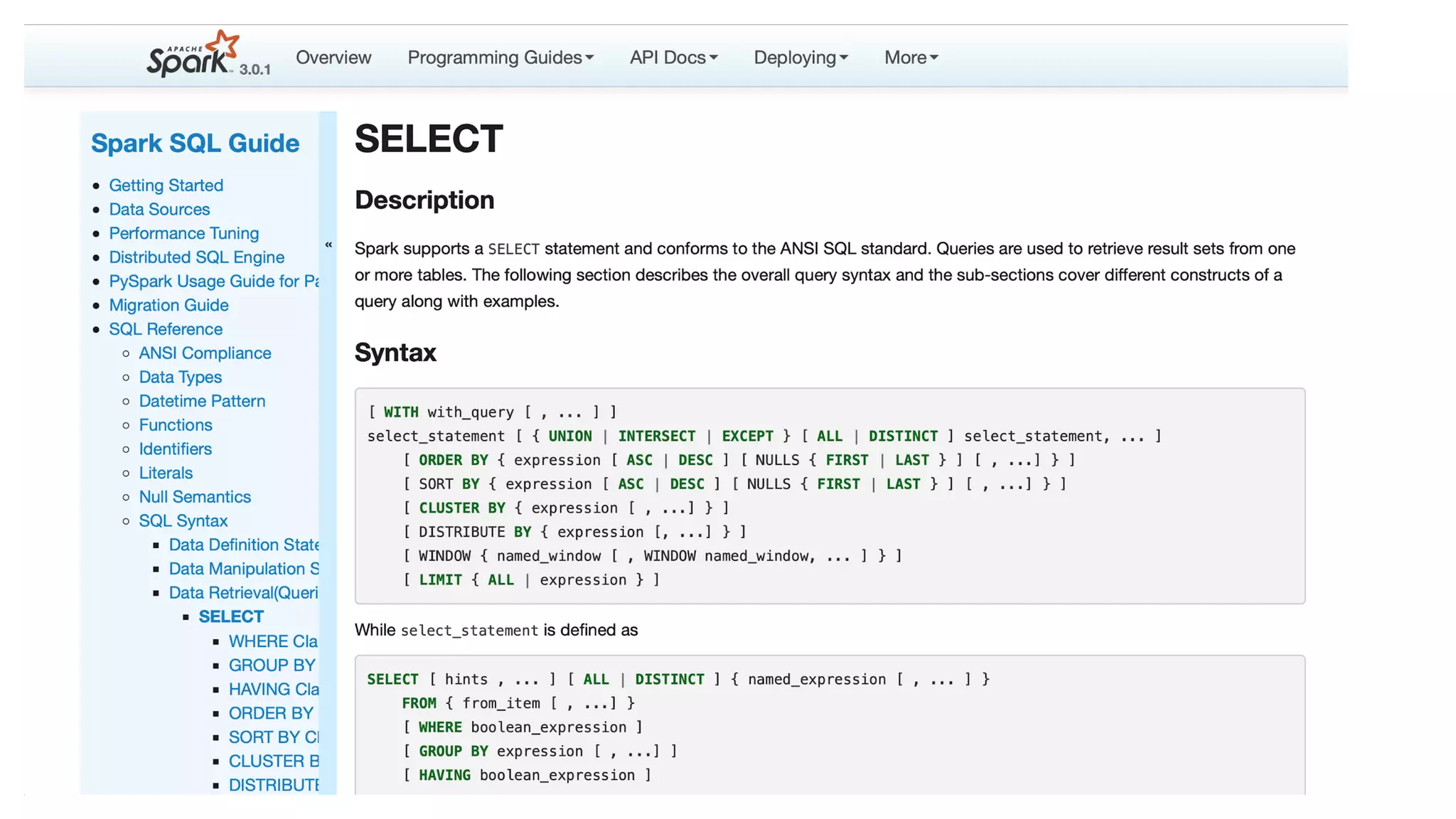Expand the API Docs menu

(x=673, y=58)
